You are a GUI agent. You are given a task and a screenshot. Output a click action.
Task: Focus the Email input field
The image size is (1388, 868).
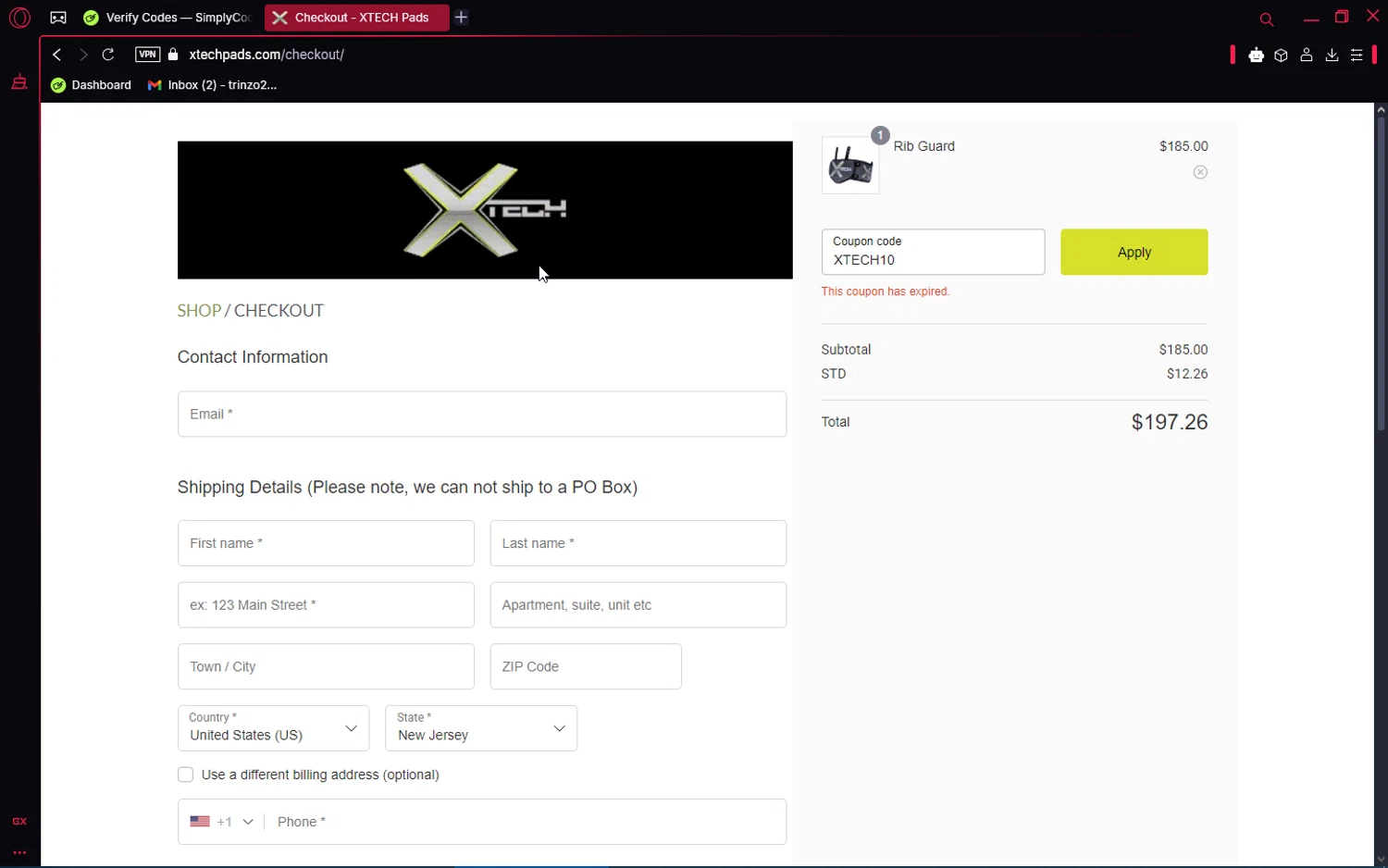click(x=482, y=414)
